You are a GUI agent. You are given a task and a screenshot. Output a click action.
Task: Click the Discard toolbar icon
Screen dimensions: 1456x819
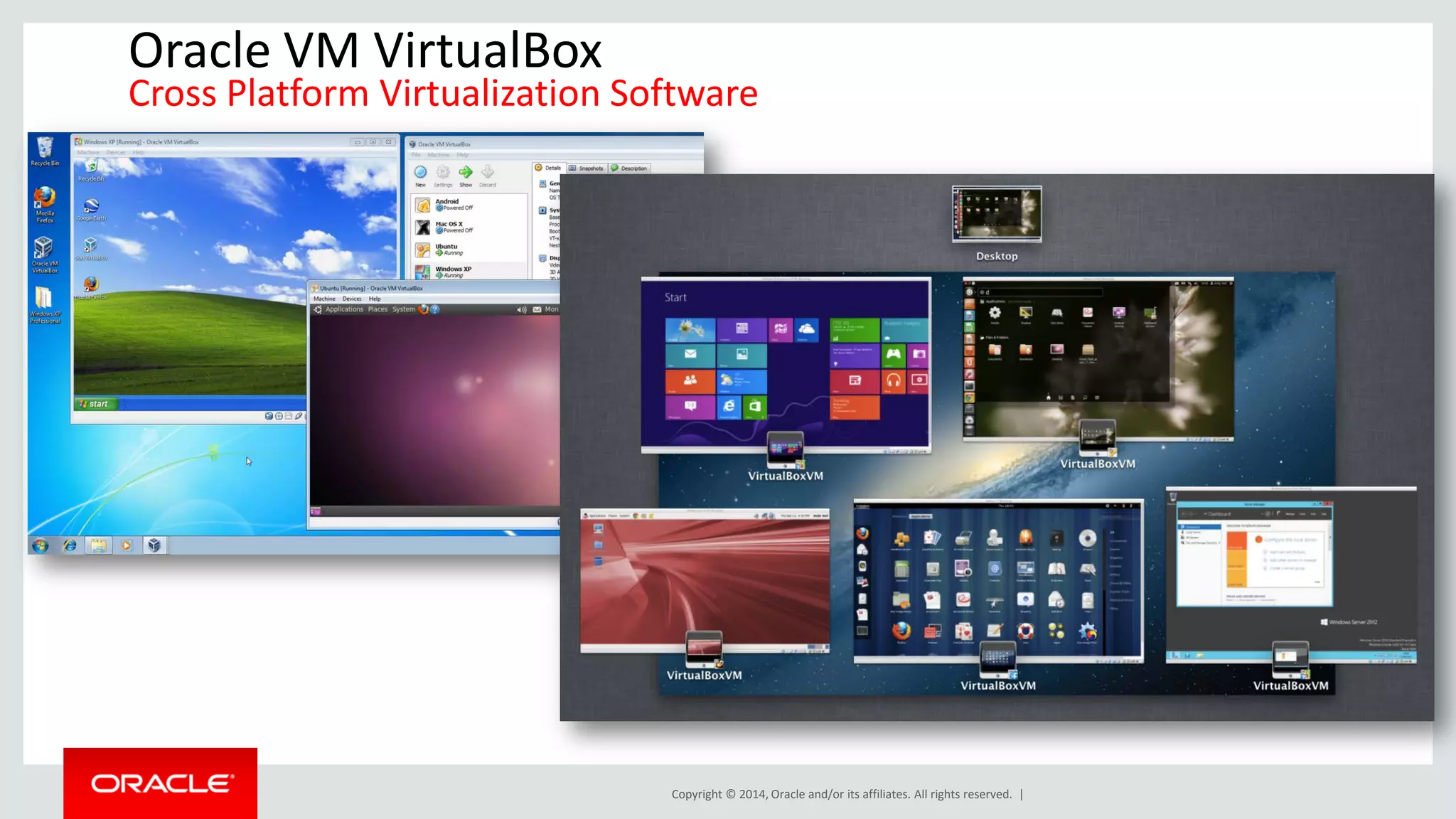pos(488,173)
